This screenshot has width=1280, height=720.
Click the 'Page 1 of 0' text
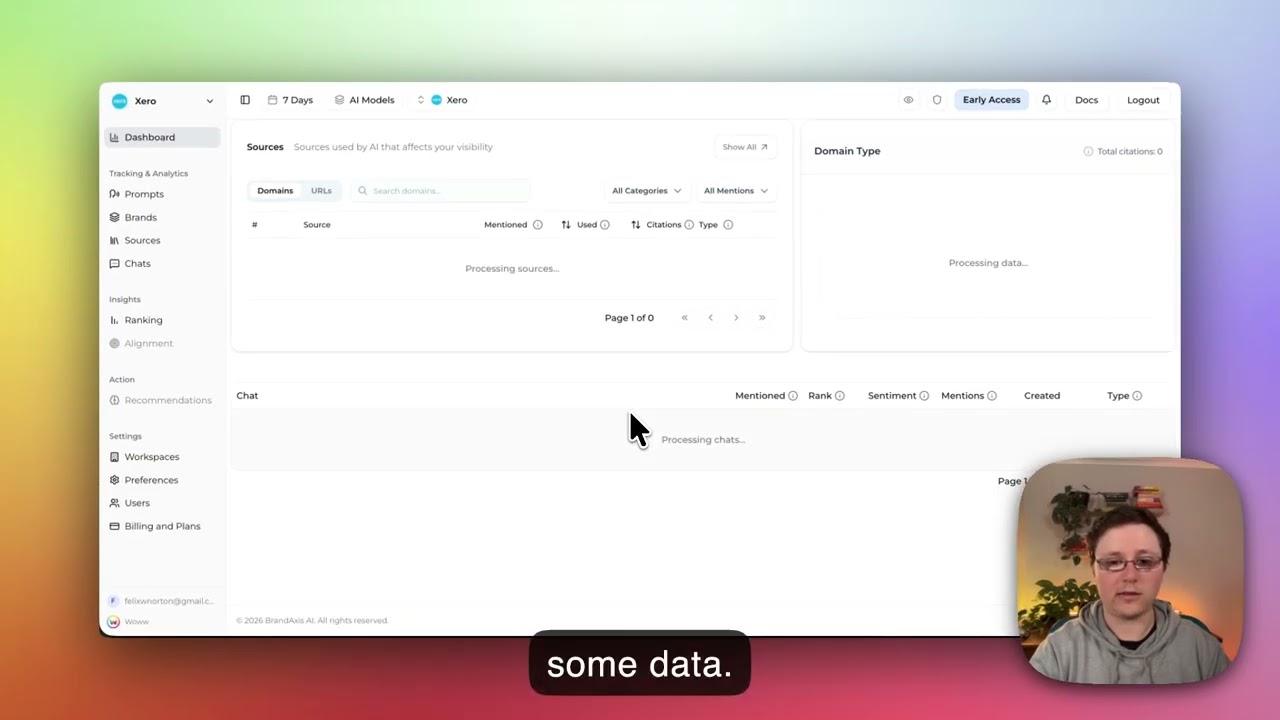point(629,318)
